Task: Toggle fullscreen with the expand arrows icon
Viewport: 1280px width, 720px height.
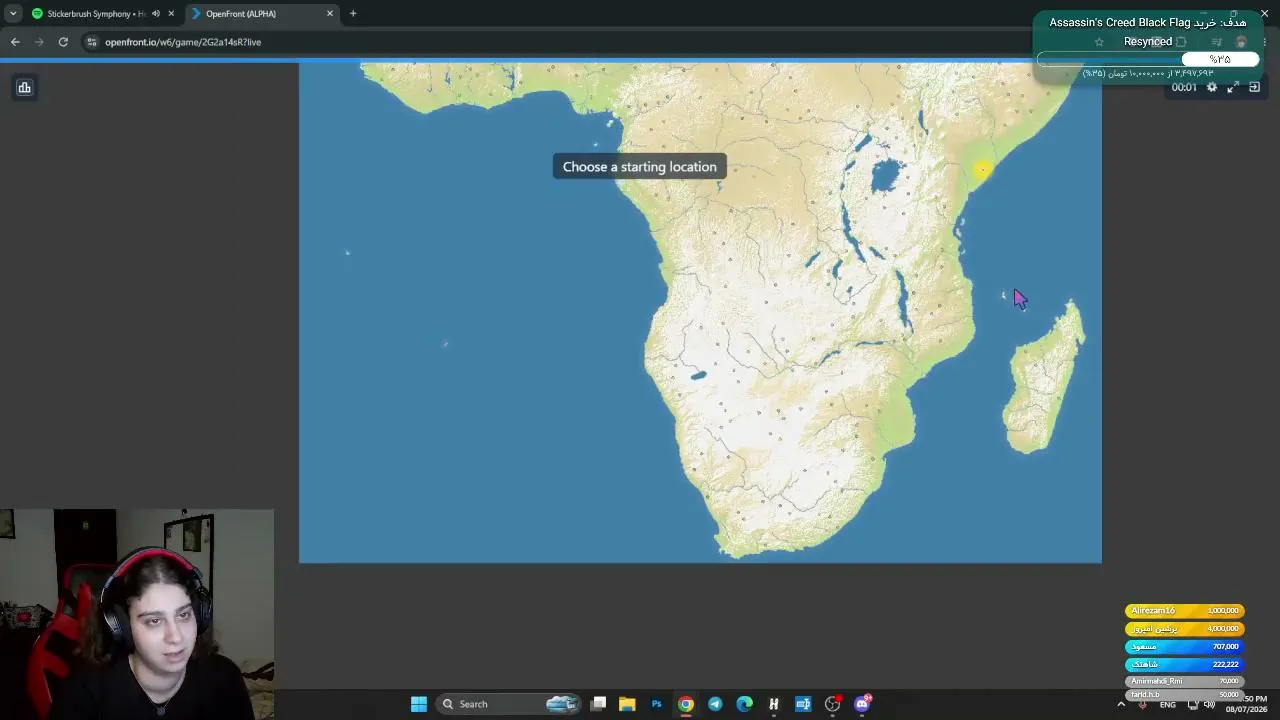Action: click(1233, 87)
